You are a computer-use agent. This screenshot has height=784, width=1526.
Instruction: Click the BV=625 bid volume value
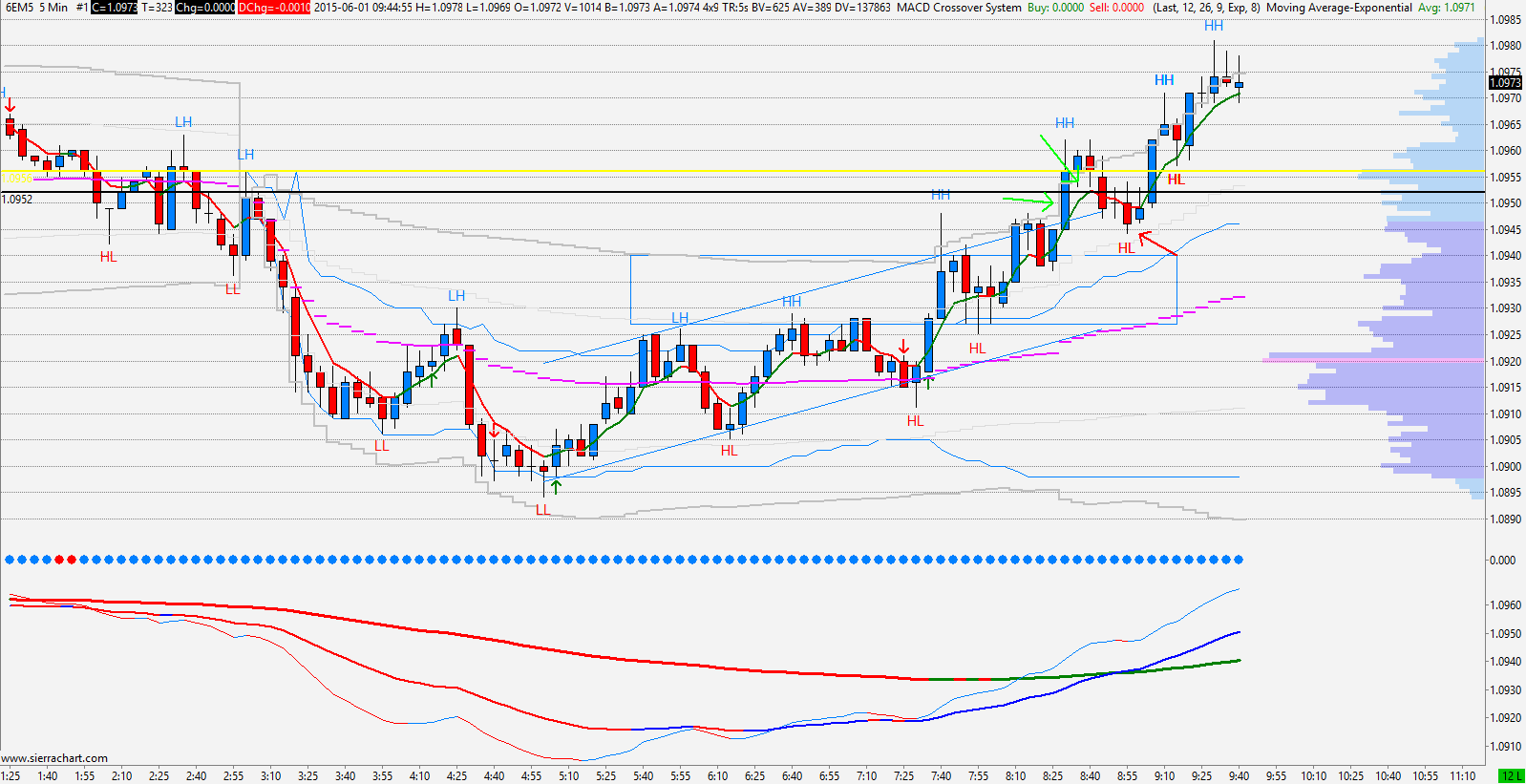pos(771,8)
